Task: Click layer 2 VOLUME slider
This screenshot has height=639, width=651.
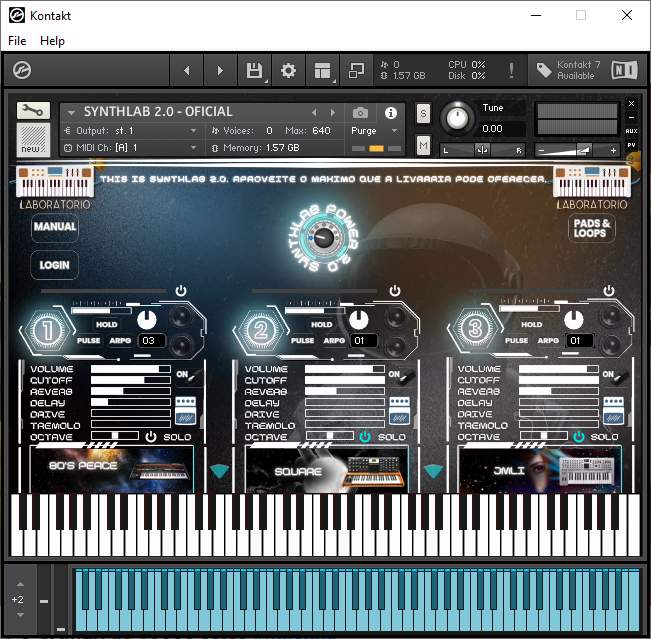Action: (x=345, y=369)
